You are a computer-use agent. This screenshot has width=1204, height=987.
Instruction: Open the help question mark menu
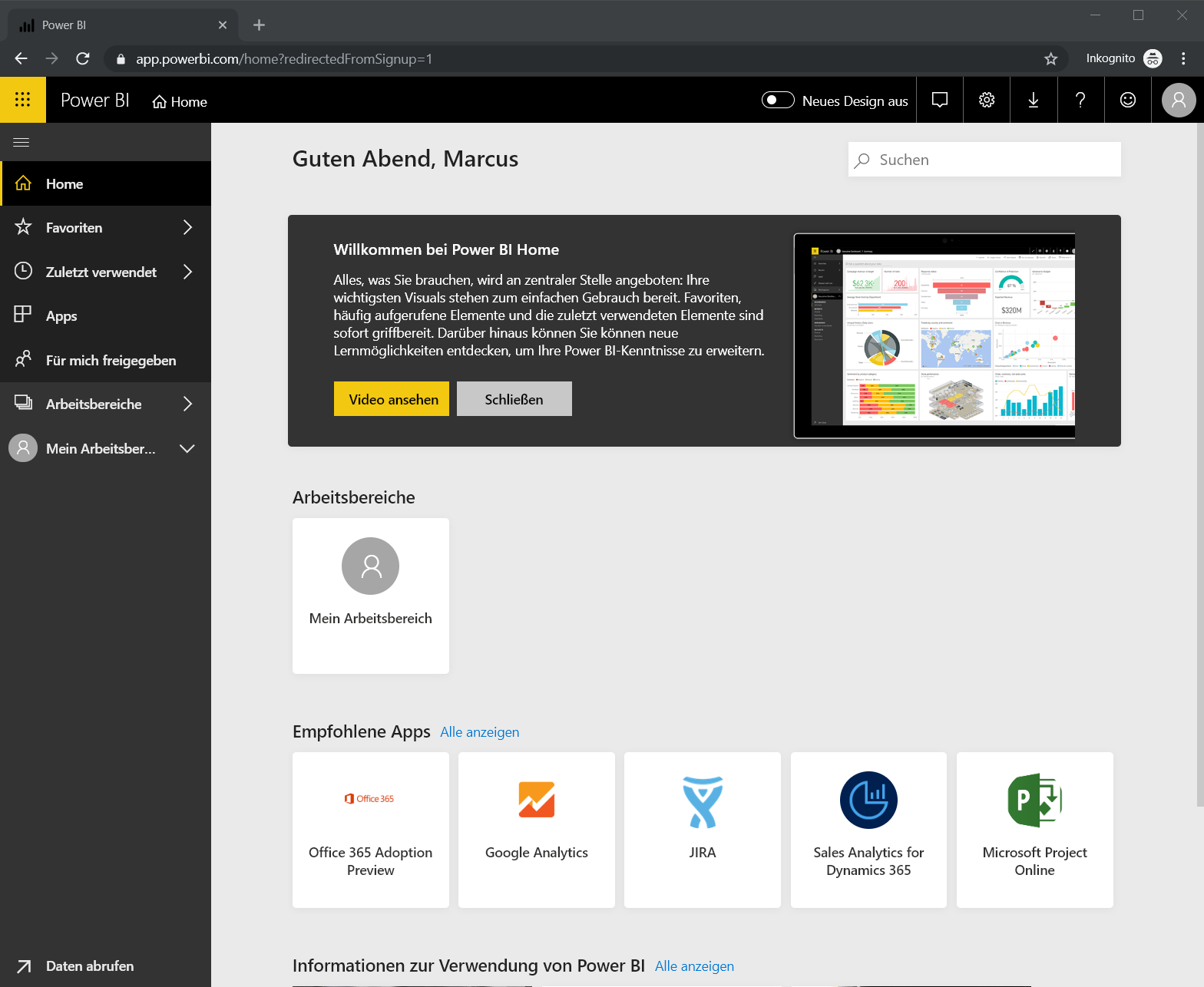click(1080, 100)
